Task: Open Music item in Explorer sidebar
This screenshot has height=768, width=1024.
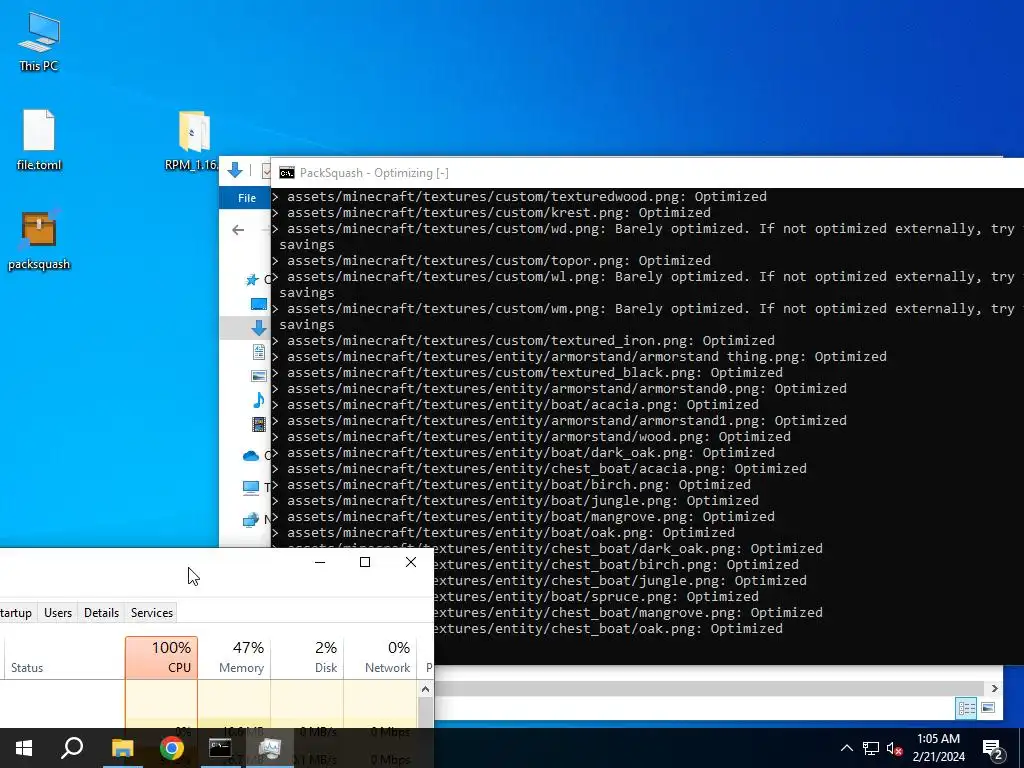Action: 259,400
